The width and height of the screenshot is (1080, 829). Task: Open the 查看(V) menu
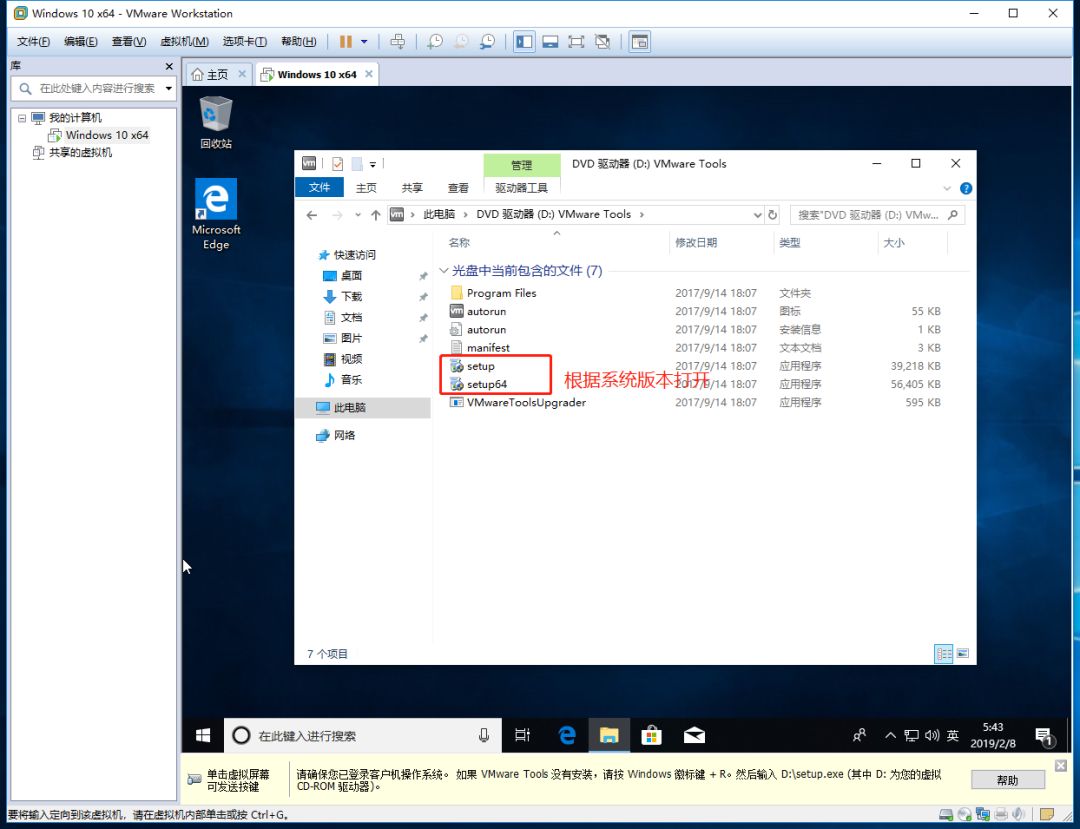[129, 41]
